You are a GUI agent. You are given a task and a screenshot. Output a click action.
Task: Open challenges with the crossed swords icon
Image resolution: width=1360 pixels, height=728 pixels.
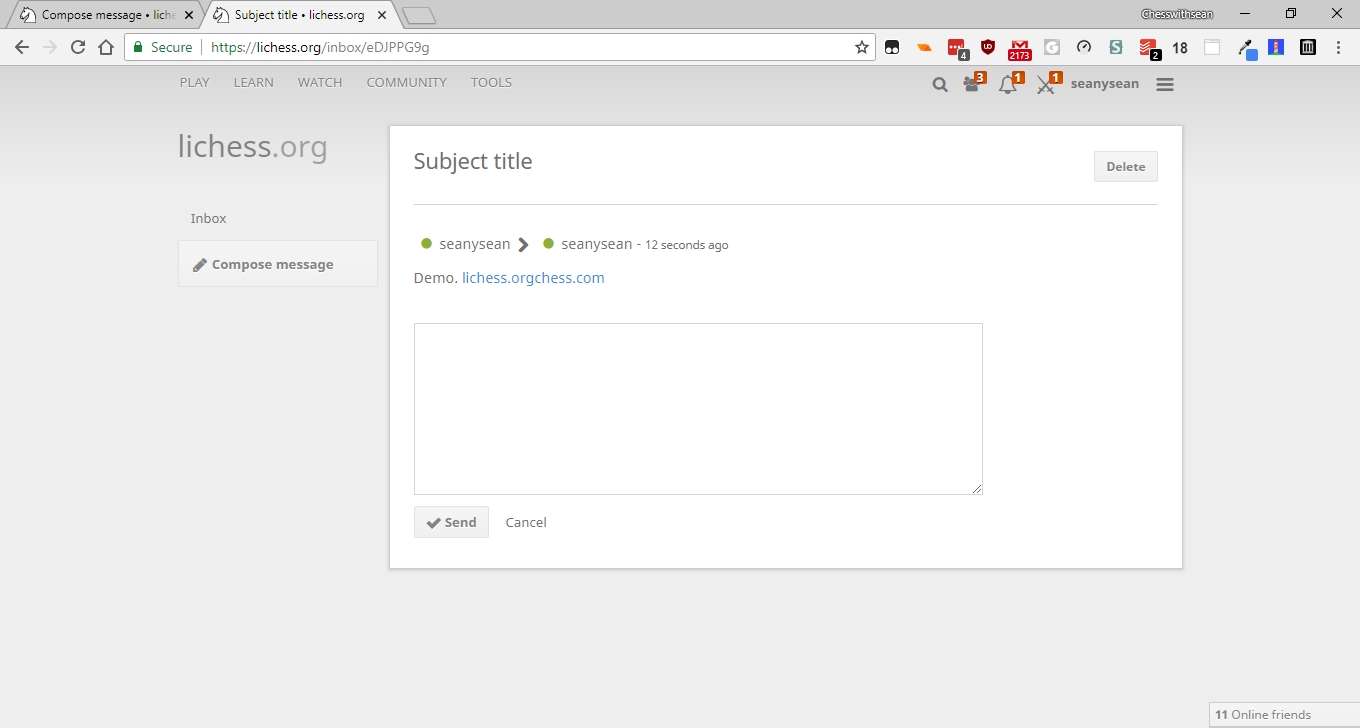tap(1047, 84)
